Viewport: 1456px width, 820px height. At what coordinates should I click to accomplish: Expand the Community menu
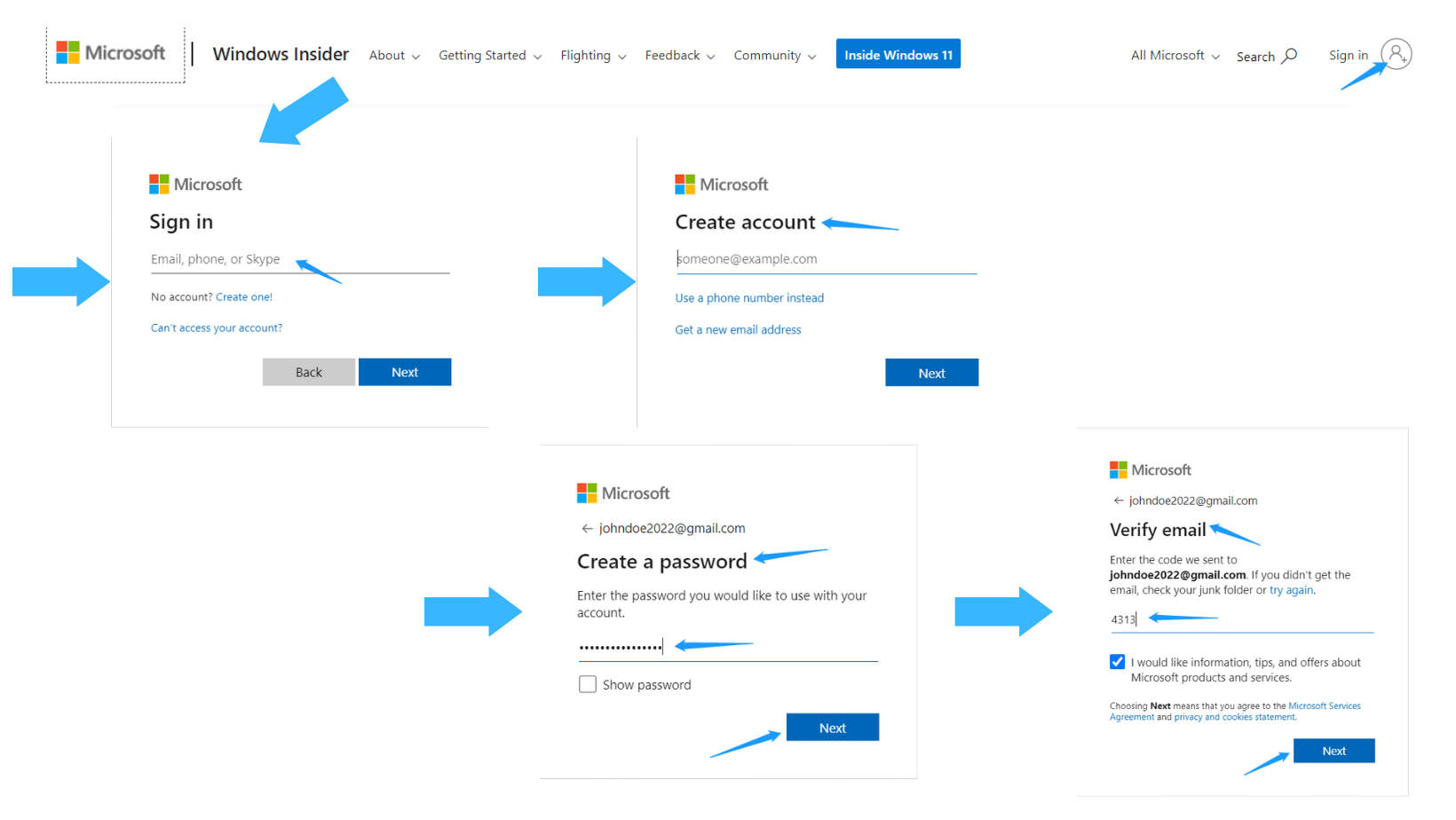774,55
